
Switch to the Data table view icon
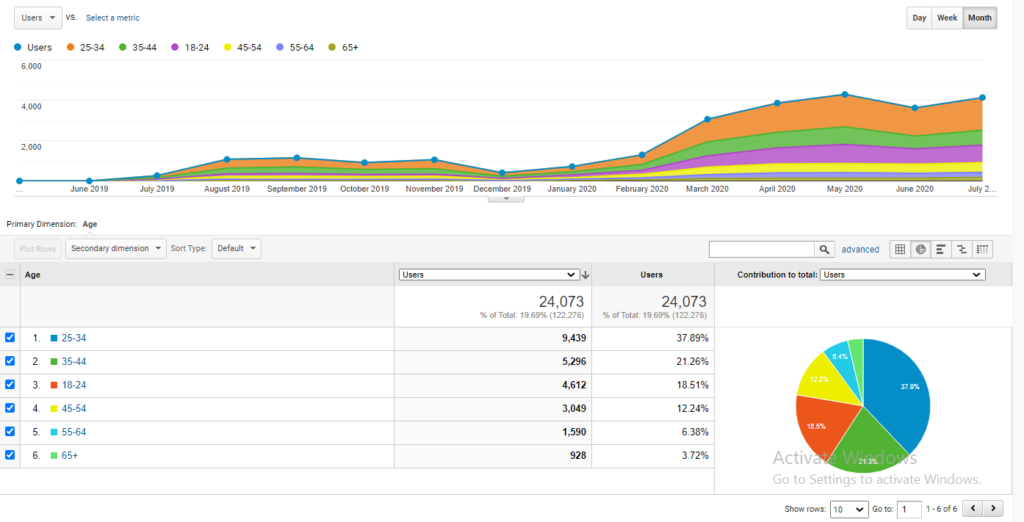click(x=900, y=249)
